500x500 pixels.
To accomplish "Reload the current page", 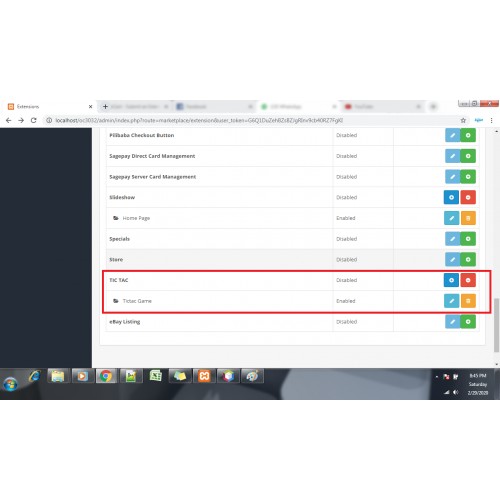I will pos(33,120).
